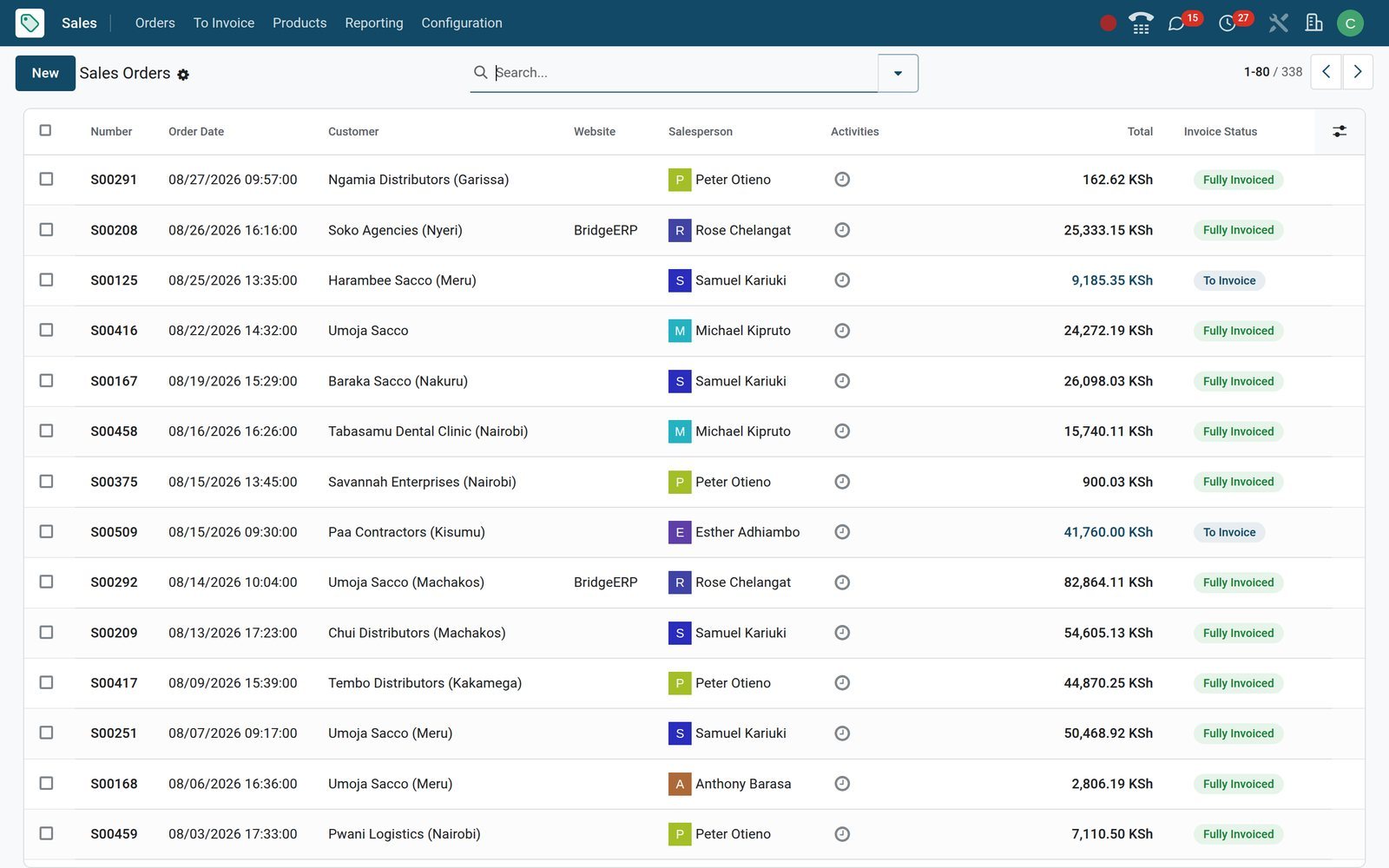Open the company switcher building icon

[x=1314, y=23]
